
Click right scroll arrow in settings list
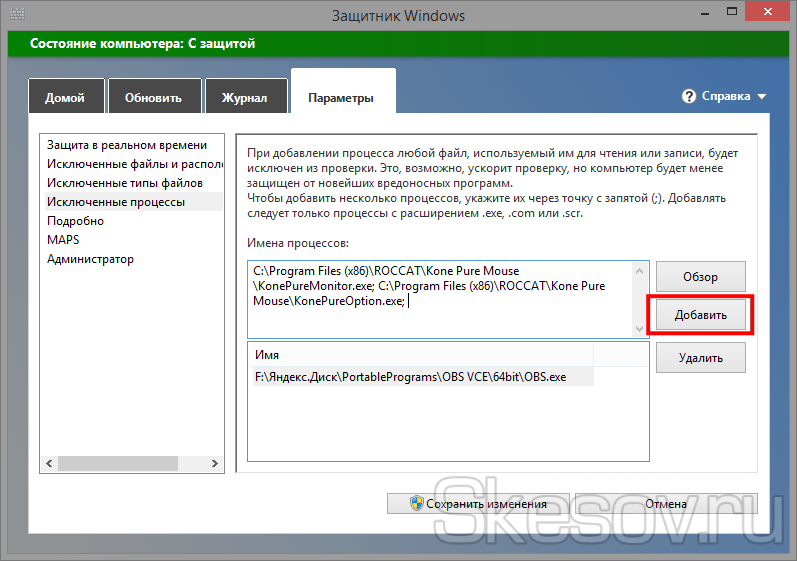[x=217, y=464]
